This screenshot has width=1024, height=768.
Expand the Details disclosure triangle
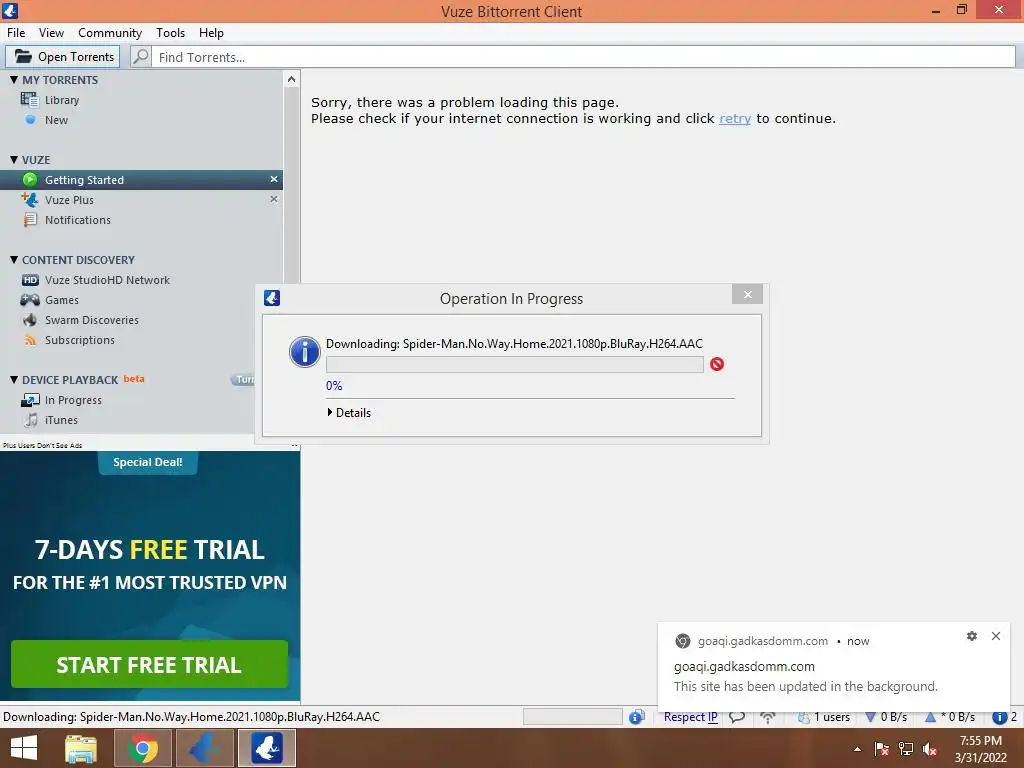330,412
